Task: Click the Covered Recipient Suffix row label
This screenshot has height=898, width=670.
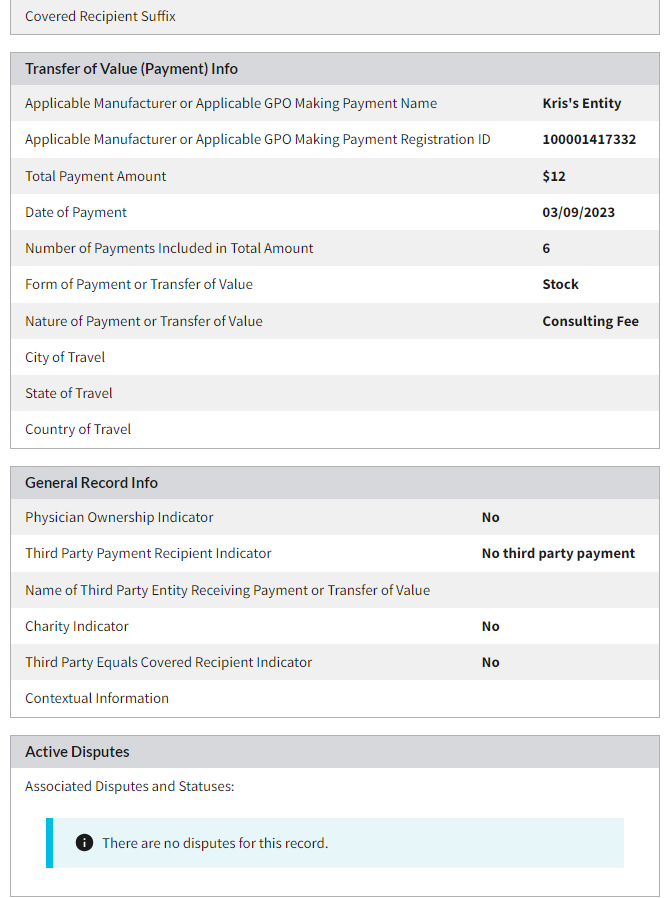Action: pos(100,16)
